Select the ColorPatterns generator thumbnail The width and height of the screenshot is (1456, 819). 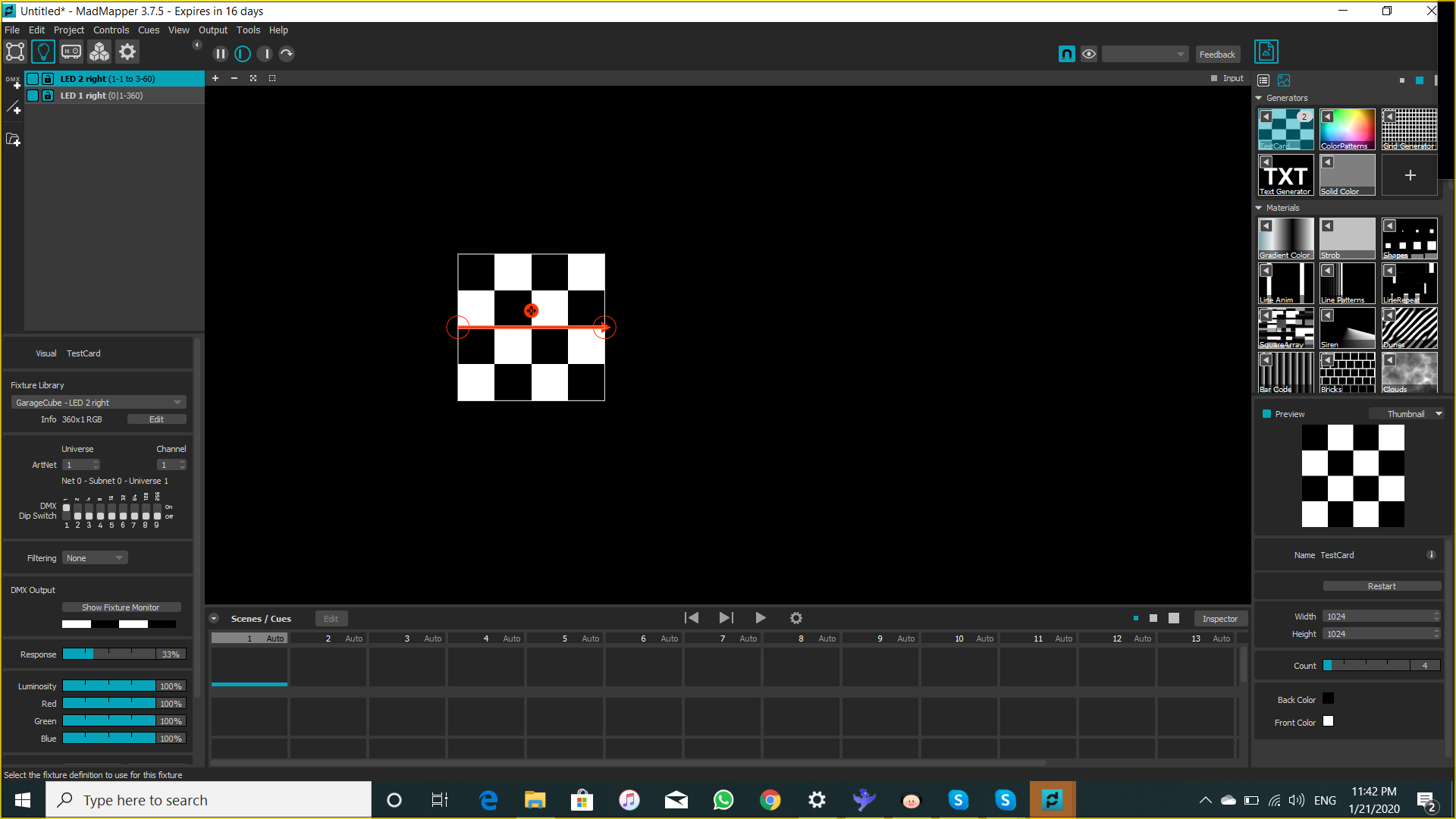pos(1348,129)
